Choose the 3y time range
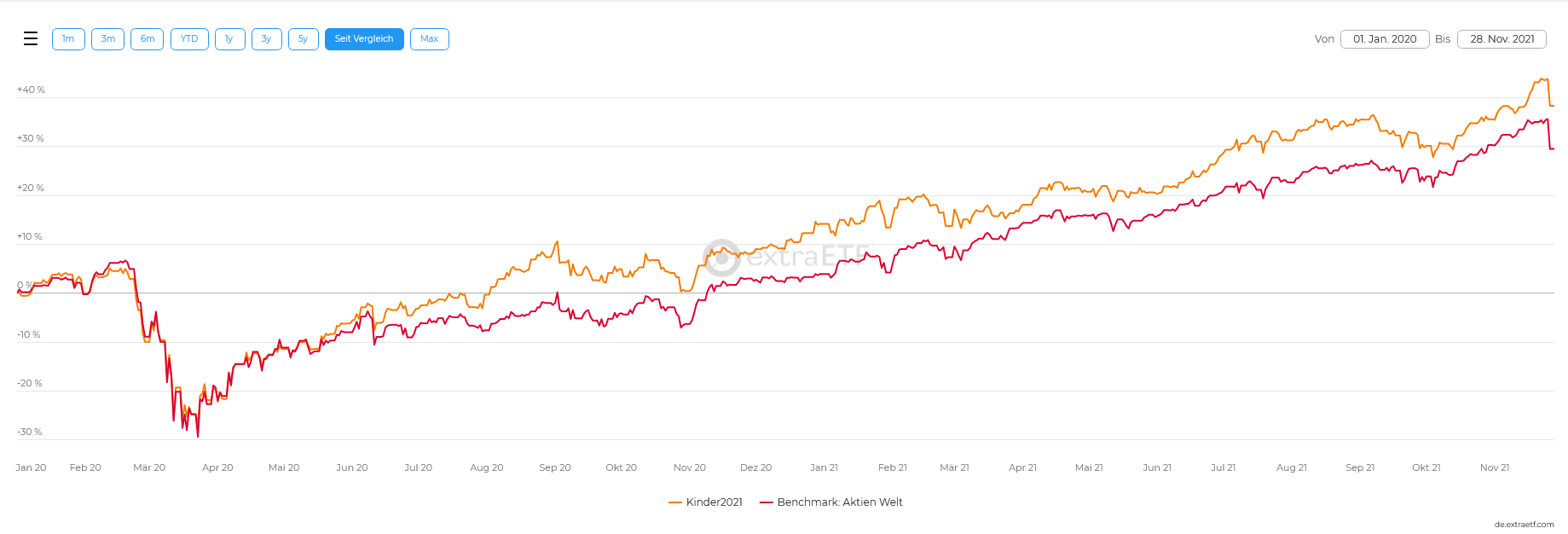Image resolution: width=1568 pixels, height=534 pixels. point(267,39)
